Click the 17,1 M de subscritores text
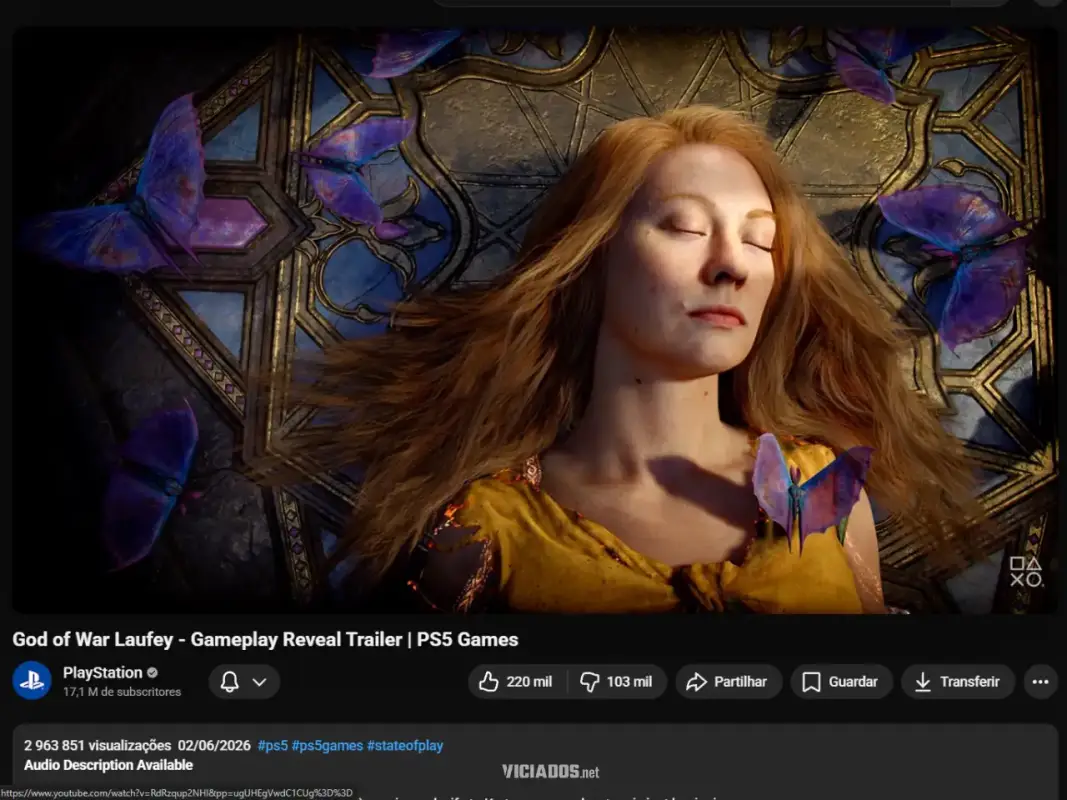The image size is (1067, 800). coord(122,692)
